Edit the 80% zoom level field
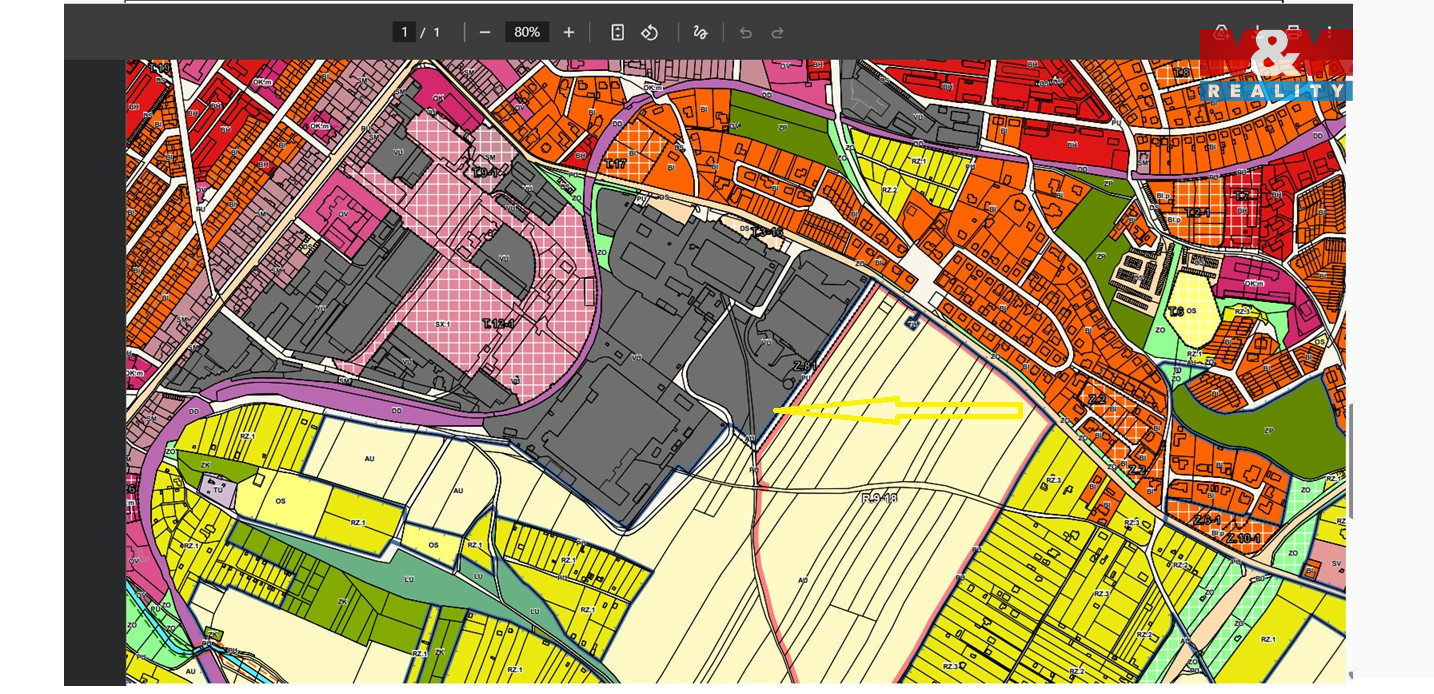The height and width of the screenshot is (694, 1434). pyautogui.click(x=527, y=32)
